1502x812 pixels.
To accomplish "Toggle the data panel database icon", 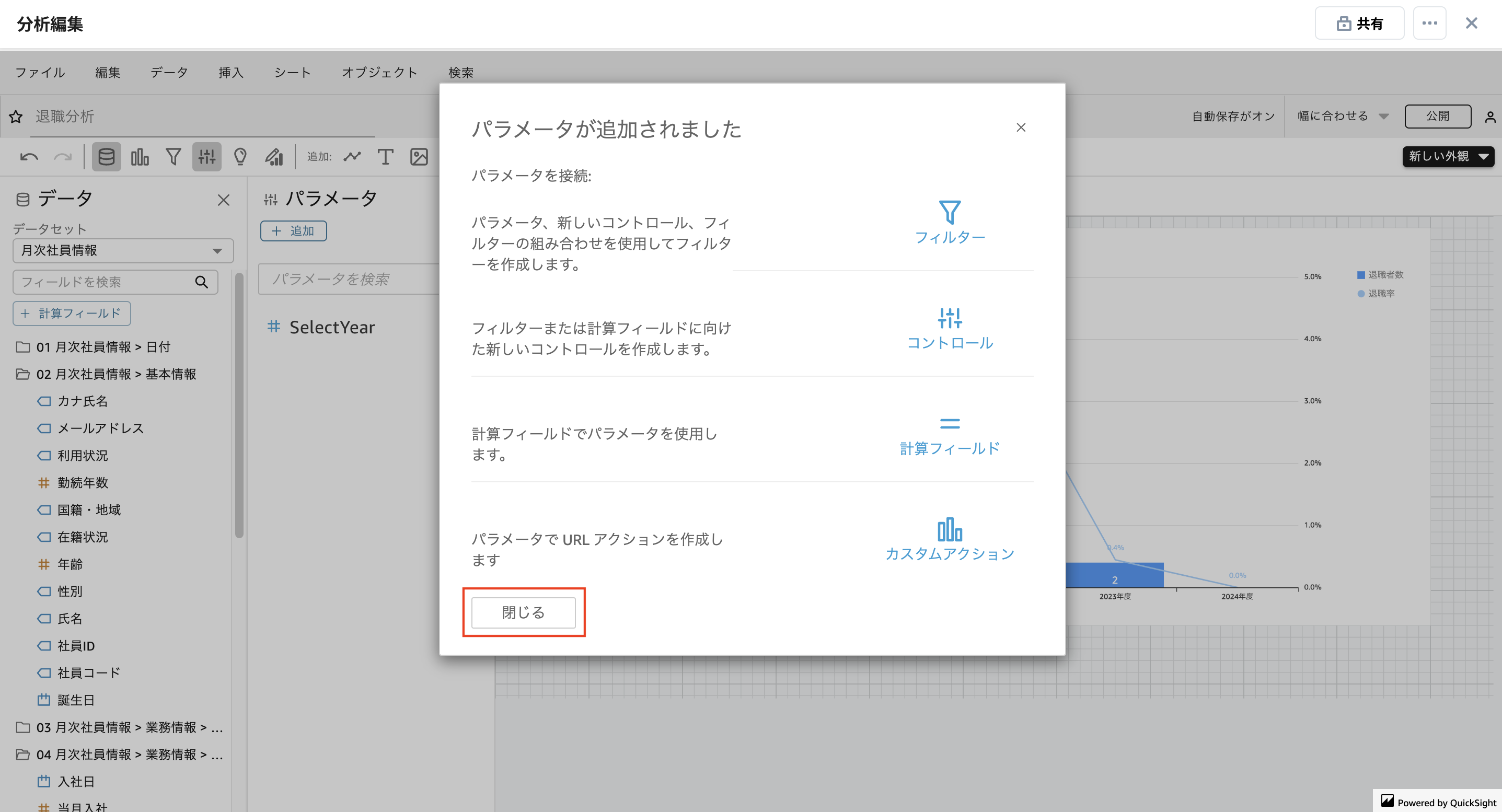I will pyautogui.click(x=106, y=157).
